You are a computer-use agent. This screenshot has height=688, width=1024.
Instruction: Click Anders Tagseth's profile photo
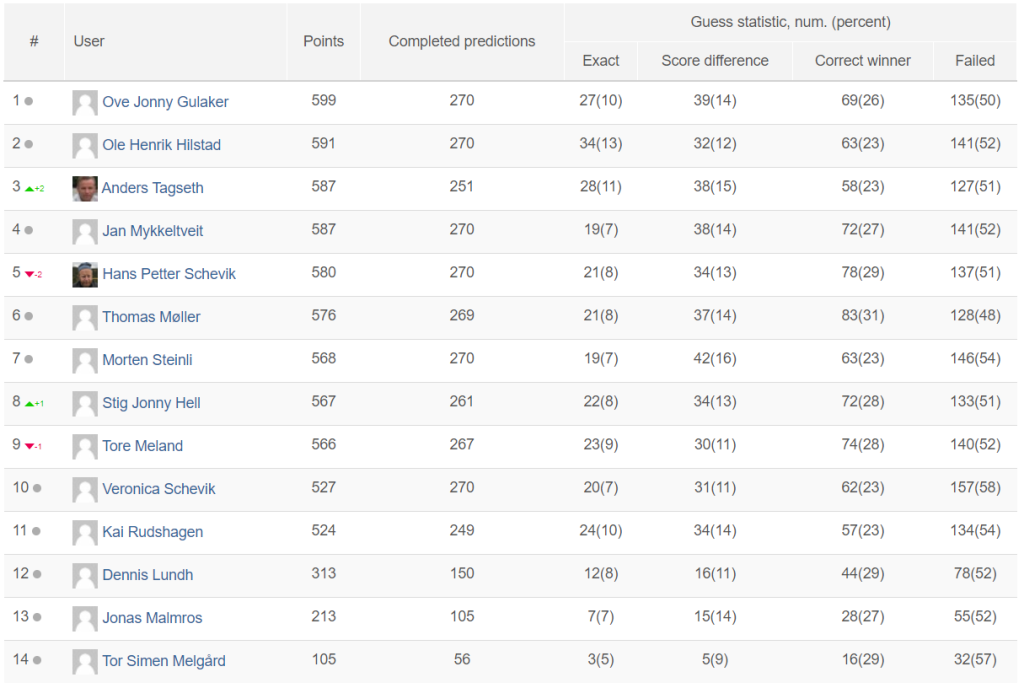tap(85, 189)
